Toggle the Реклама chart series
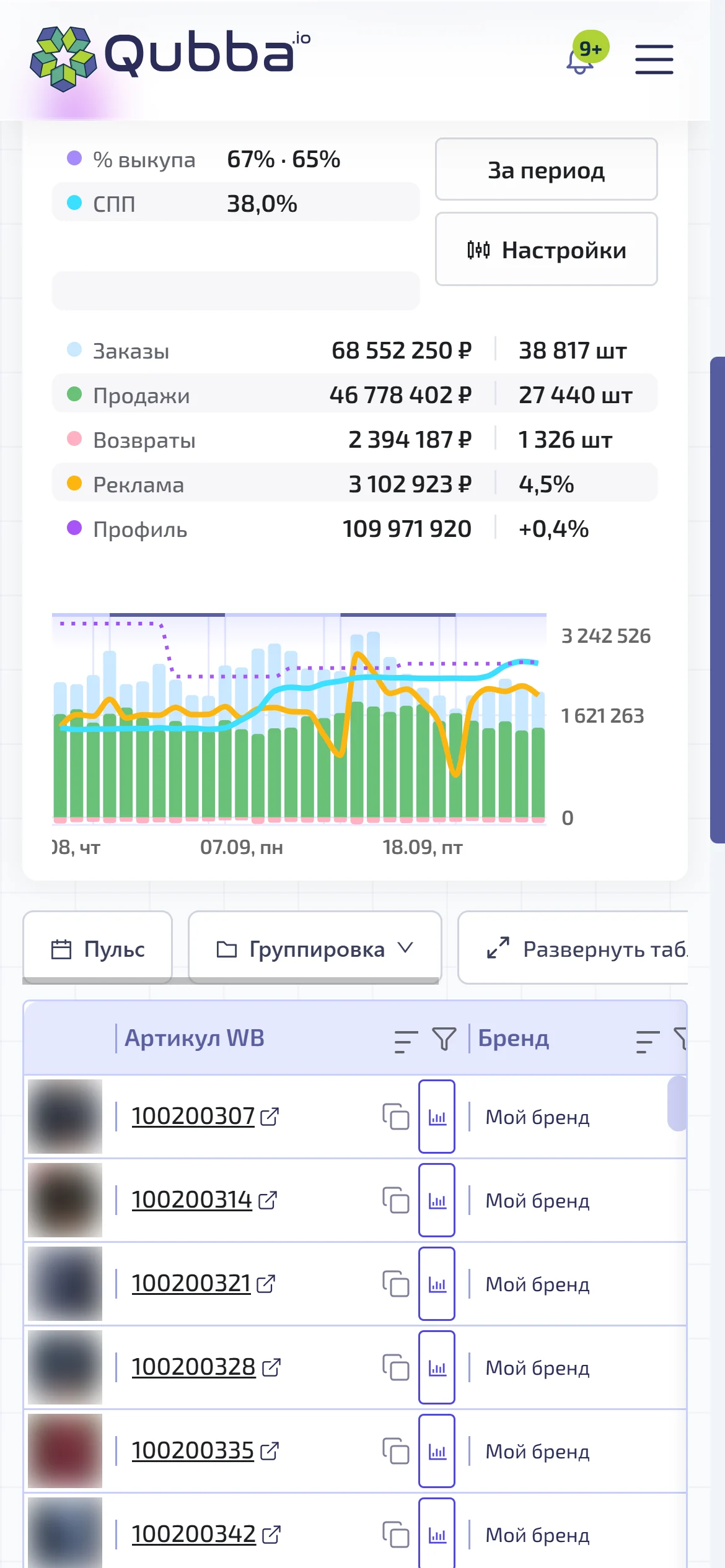Viewport: 725px width, 1568px height. click(354, 483)
